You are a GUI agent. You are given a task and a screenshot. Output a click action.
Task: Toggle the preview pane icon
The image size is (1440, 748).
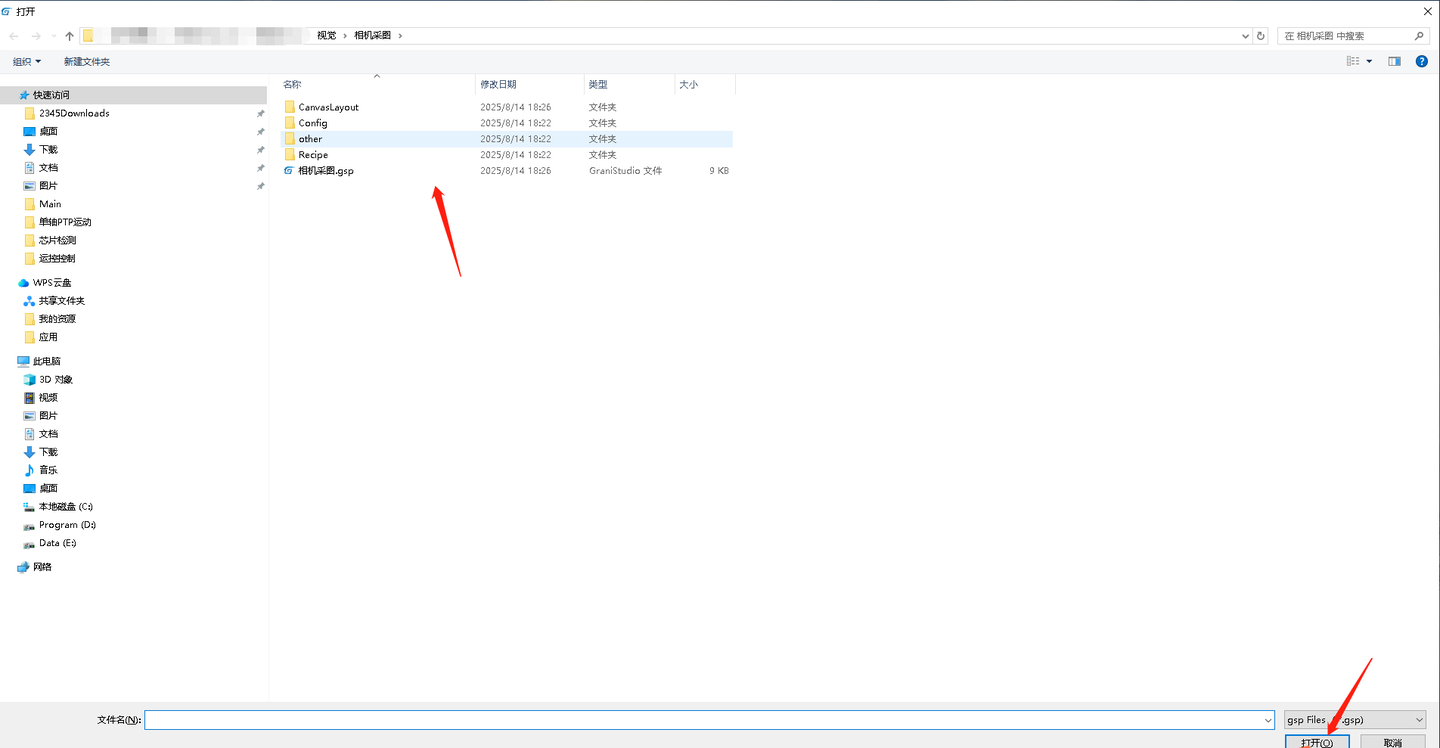[x=1394, y=62]
